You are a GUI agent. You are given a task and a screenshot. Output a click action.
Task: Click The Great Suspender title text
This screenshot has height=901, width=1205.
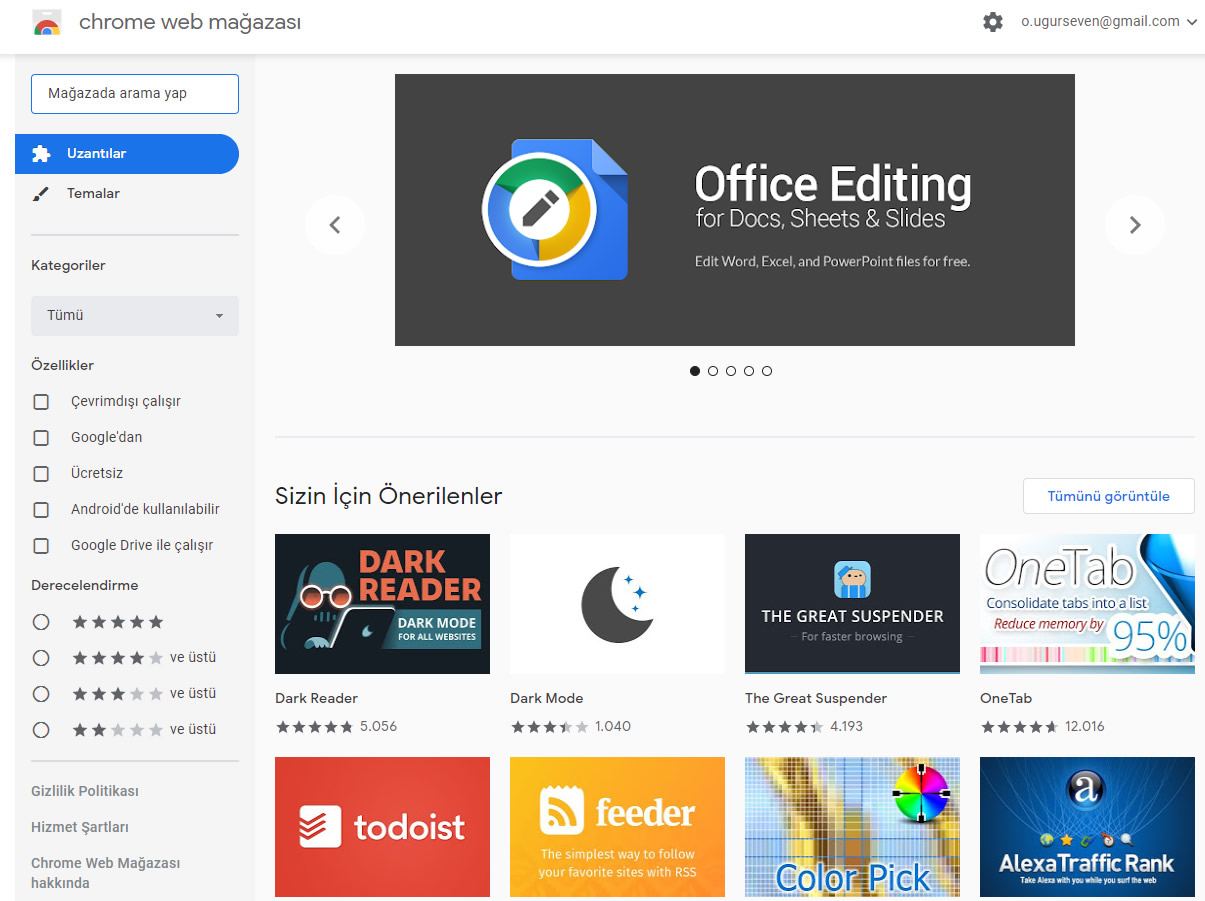click(x=816, y=698)
